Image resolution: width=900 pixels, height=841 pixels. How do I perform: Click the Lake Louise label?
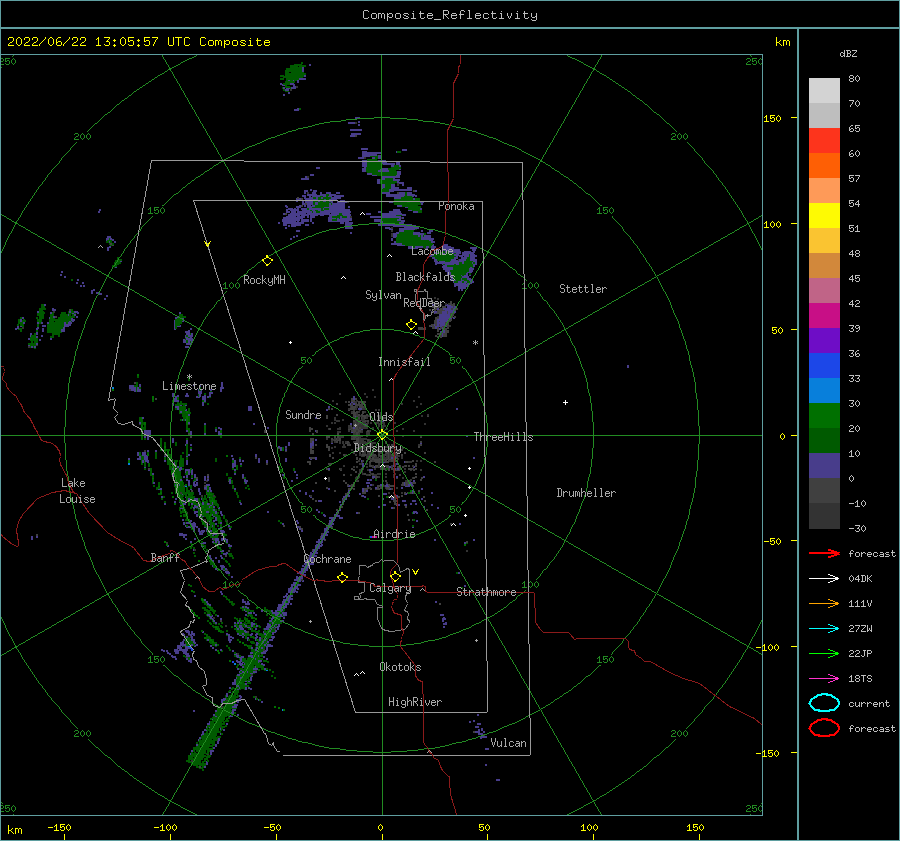[77, 491]
